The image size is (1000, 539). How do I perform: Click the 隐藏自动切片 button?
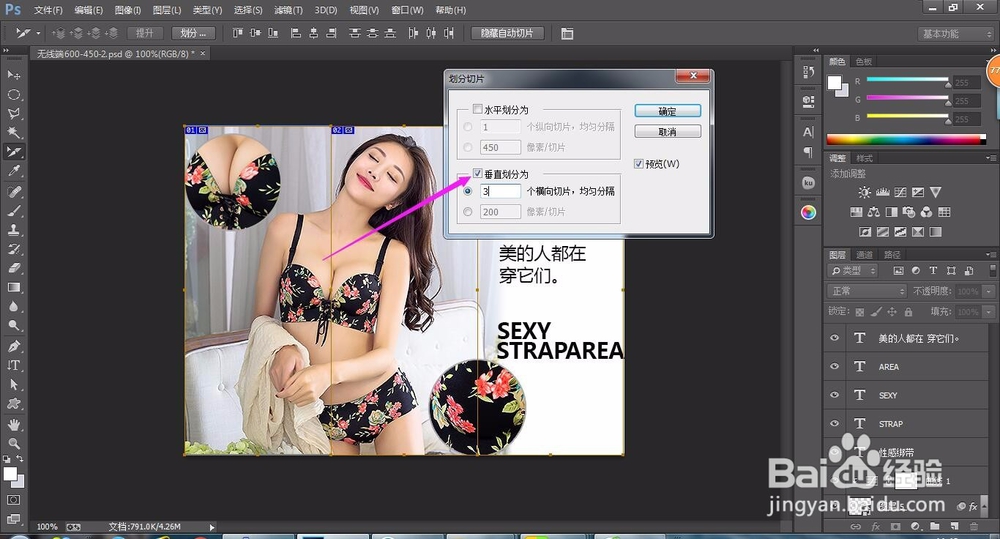507,33
